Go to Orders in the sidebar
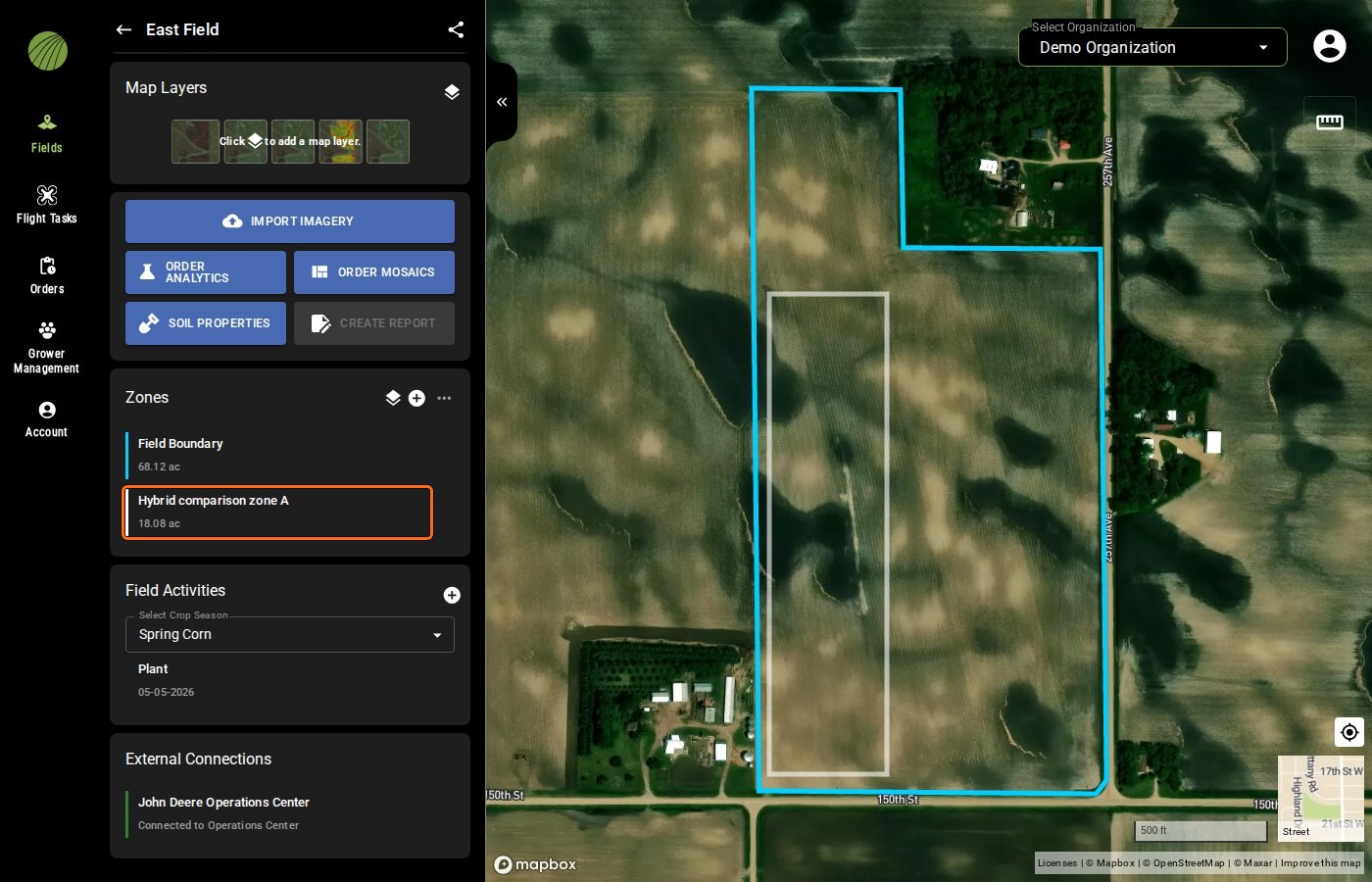Screen dimensions: 1372x882 tap(47, 275)
